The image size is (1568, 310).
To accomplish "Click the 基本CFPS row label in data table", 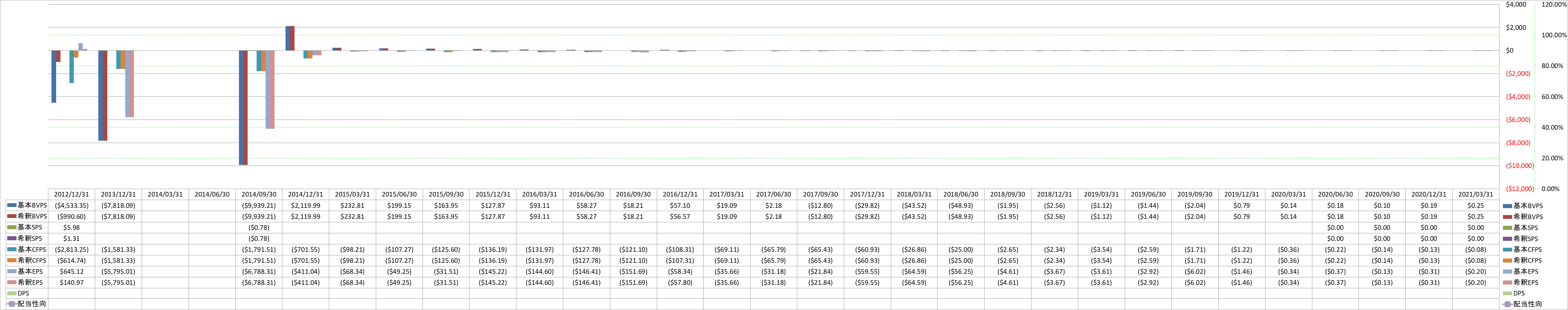I will pos(32,250).
